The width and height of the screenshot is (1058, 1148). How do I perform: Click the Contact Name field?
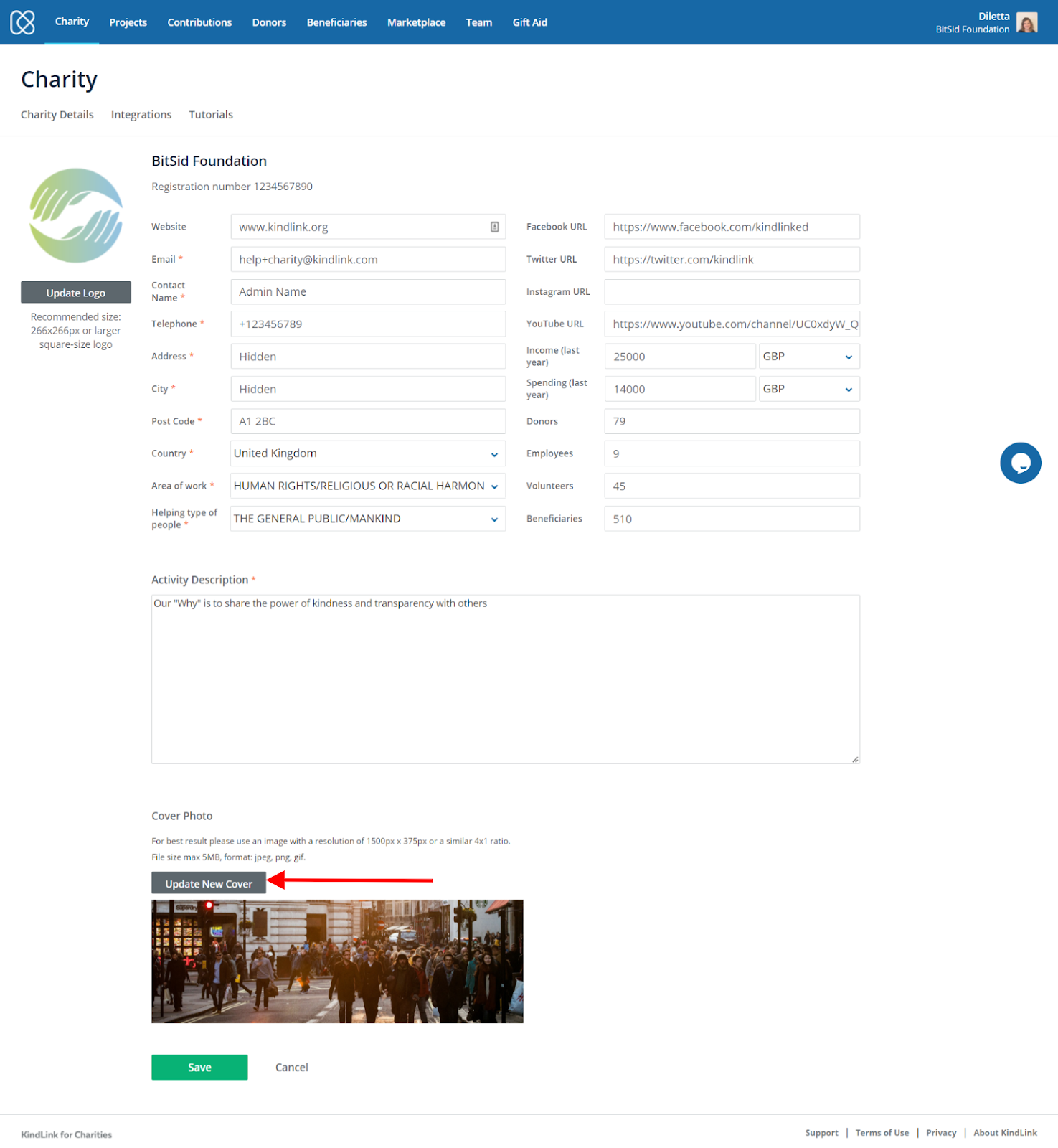pyautogui.click(x=368, y=291)
